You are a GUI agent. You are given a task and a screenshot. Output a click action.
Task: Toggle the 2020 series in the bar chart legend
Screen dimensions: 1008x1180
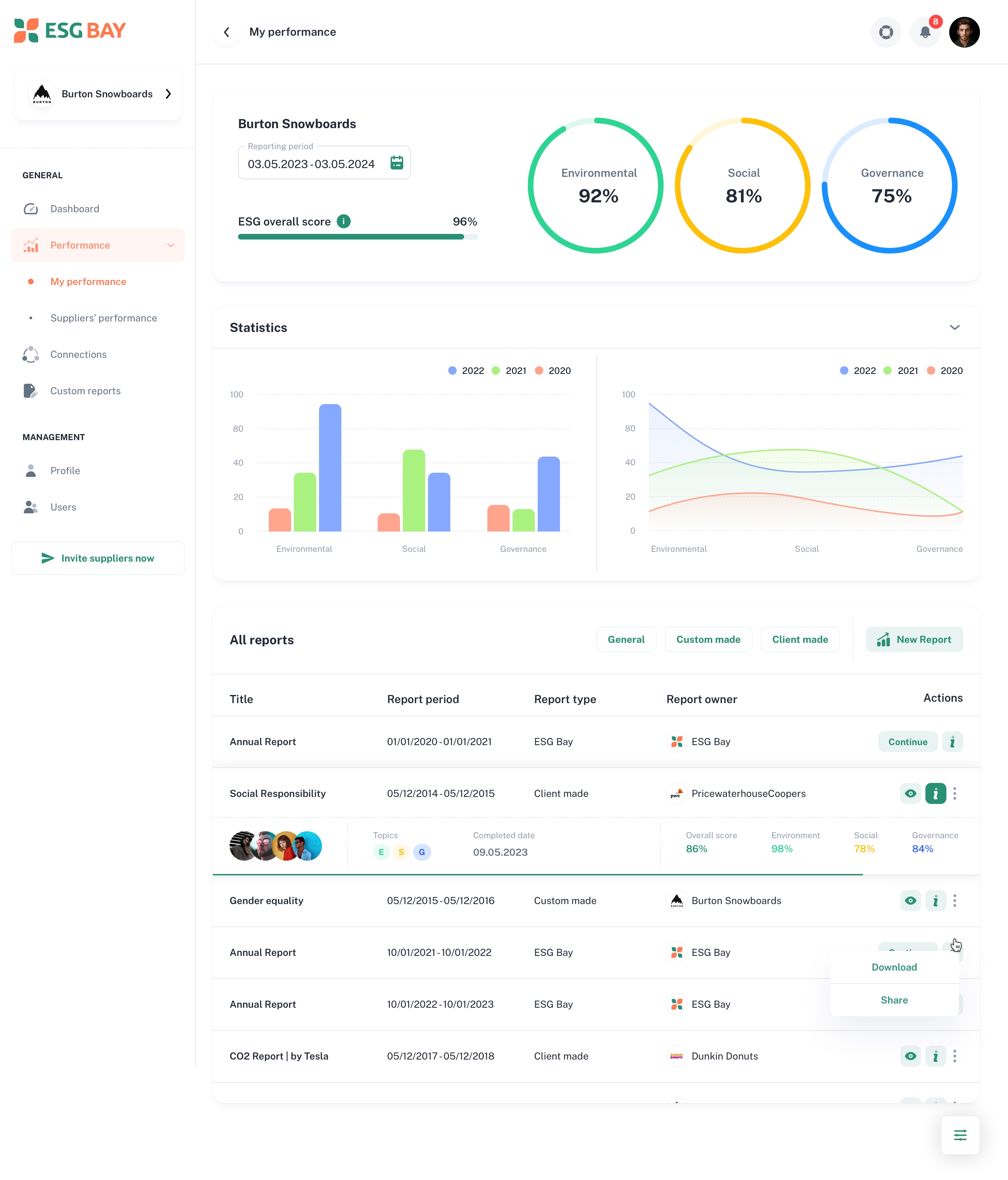(553, 371)
